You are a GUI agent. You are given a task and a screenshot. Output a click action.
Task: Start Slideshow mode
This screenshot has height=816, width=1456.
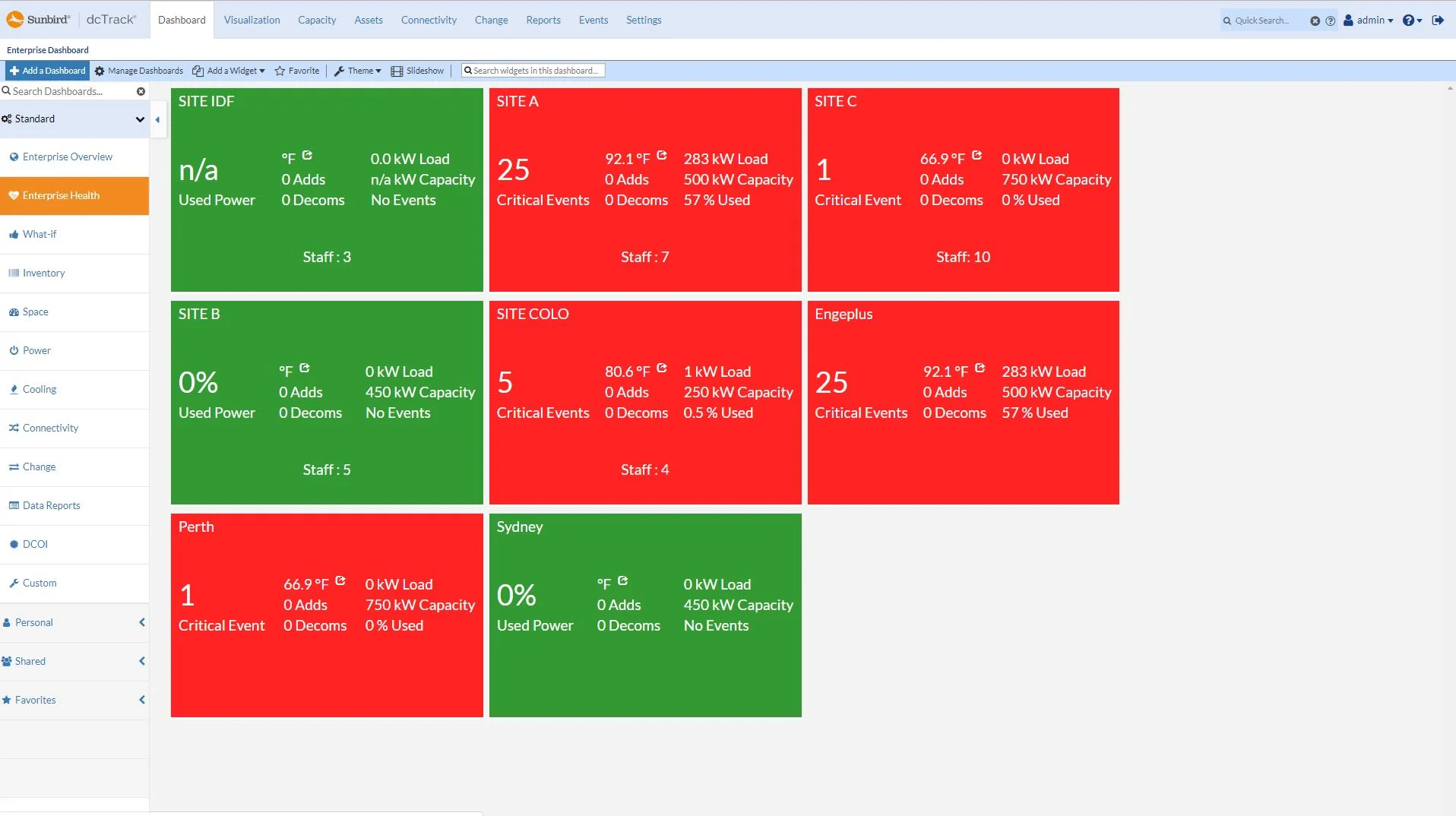coord(417,71)
